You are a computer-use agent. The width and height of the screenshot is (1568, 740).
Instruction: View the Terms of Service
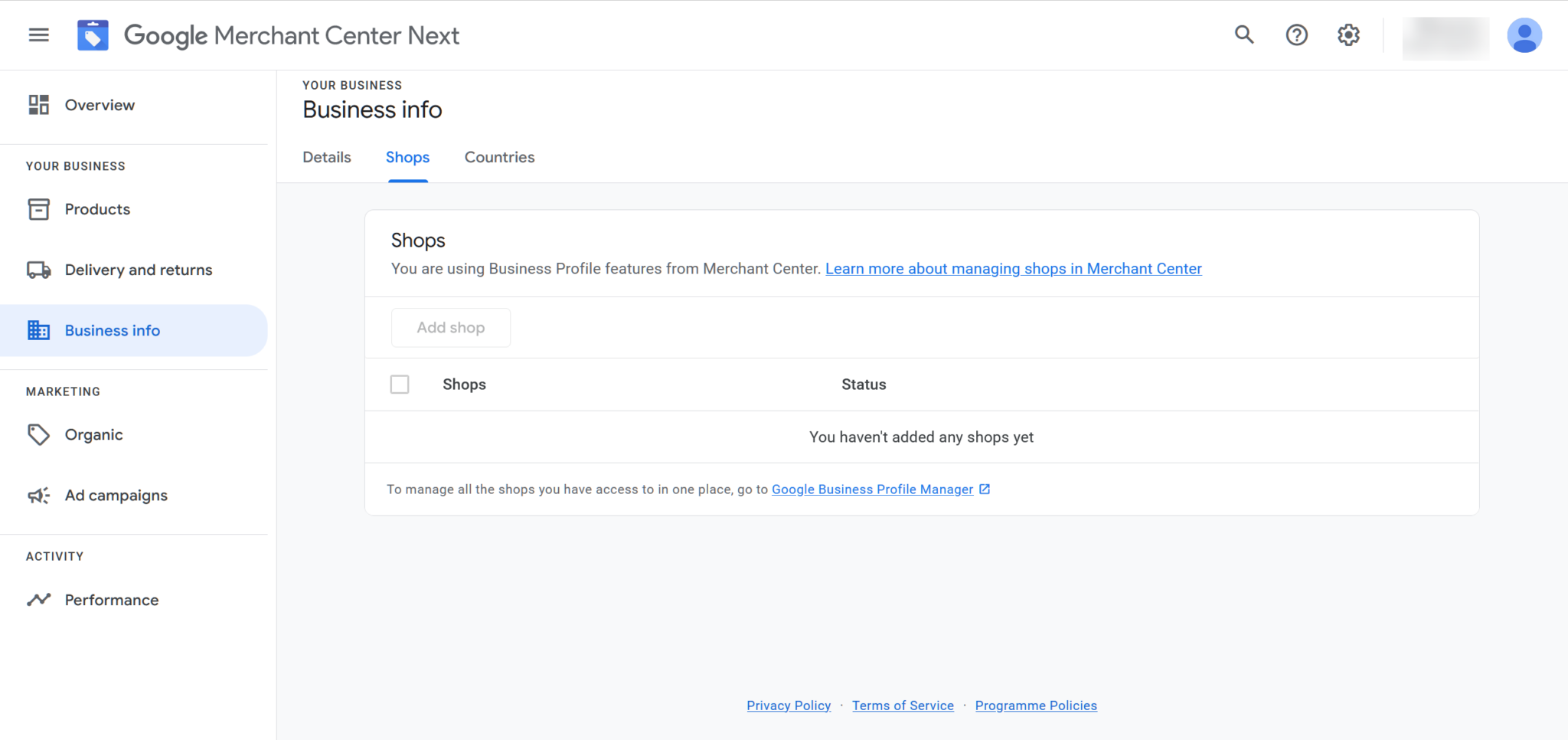tap(903, 705)
